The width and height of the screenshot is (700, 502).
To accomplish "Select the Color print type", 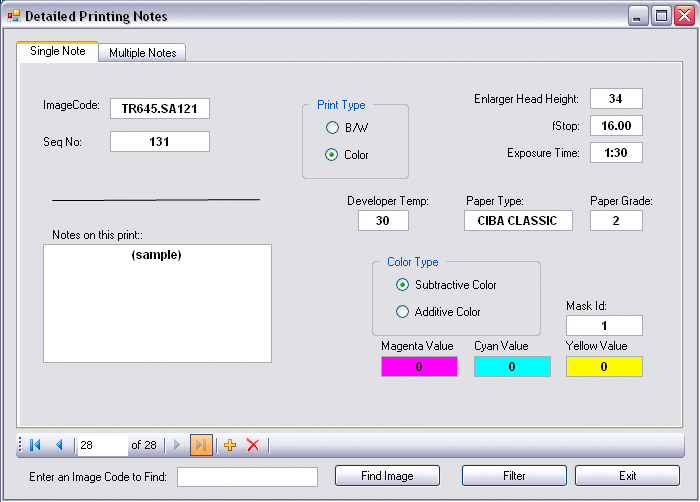I will click(332, 155).
